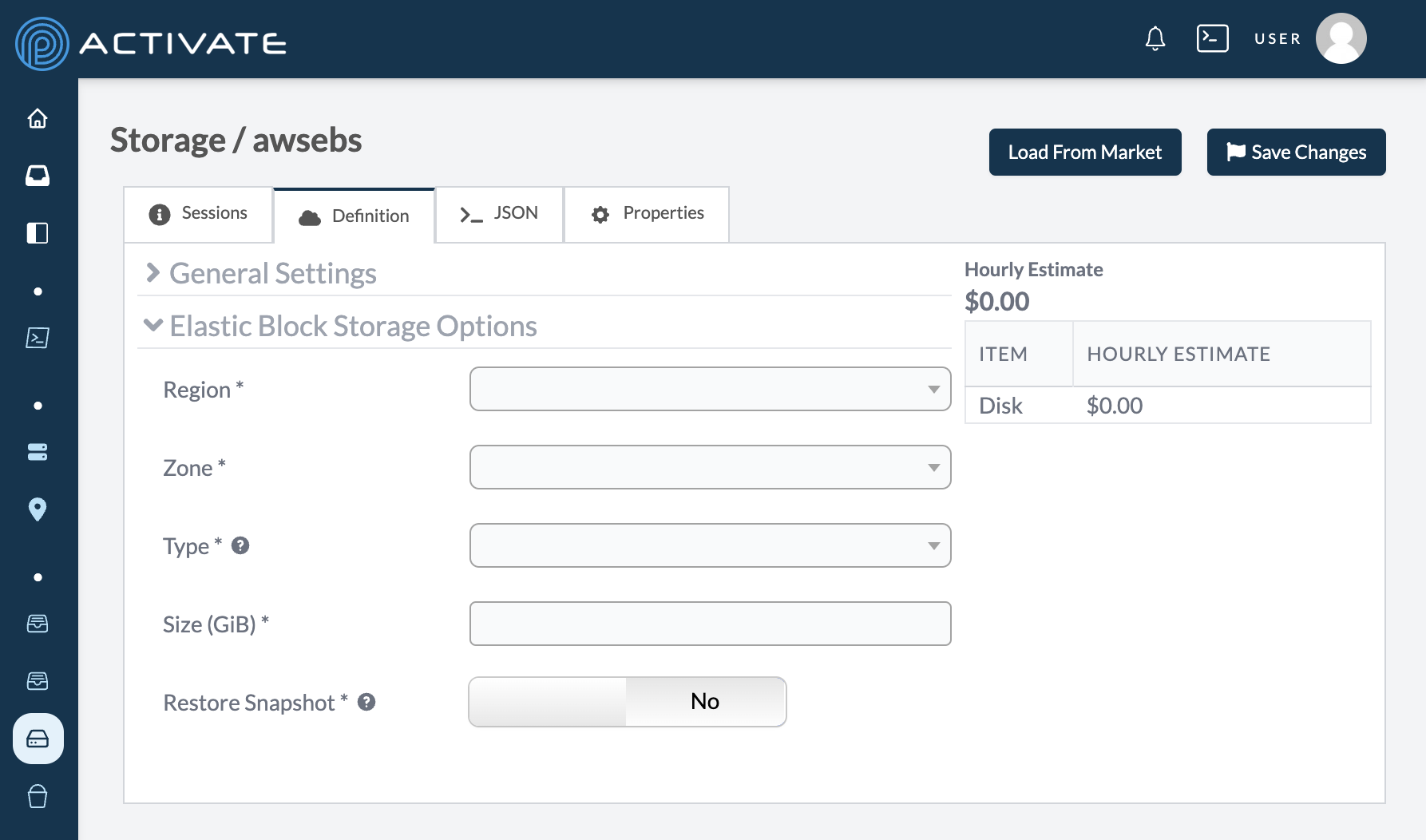Open the Home page from sidebar
This screenshot has height=840, width=1426.
38,118
